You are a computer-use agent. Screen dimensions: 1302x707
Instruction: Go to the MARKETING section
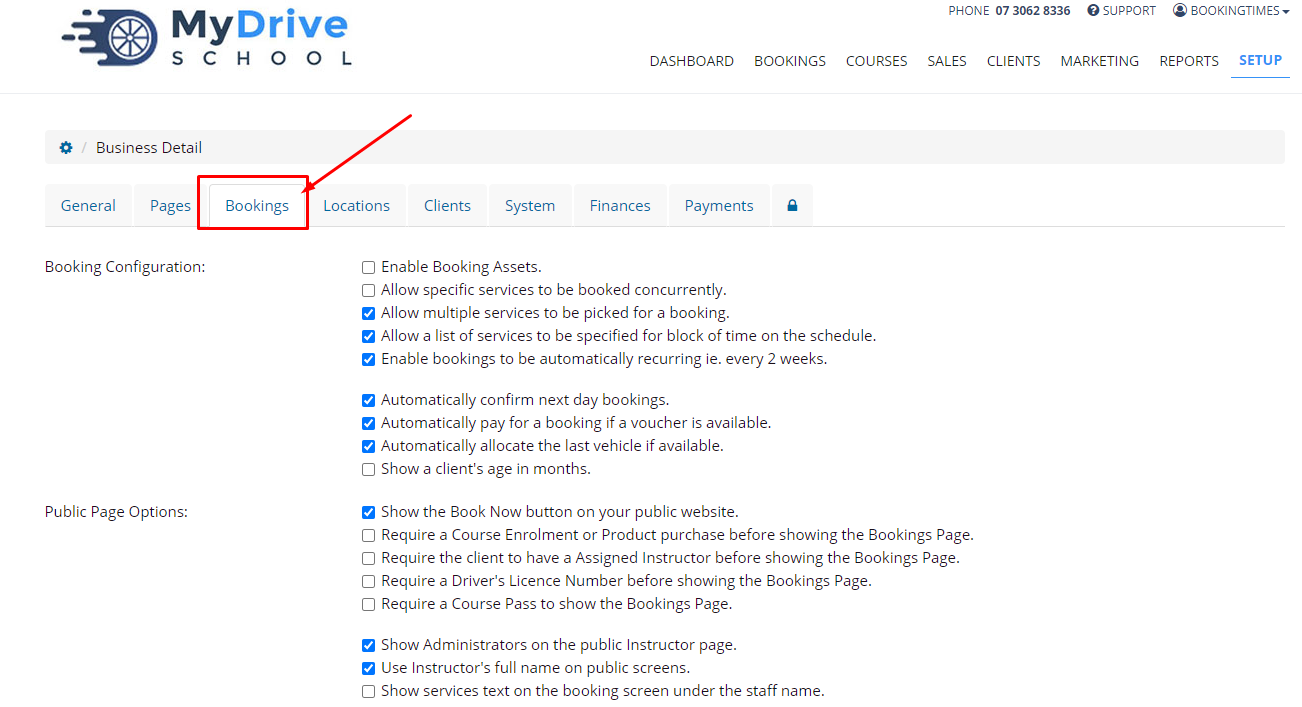pos(1100,61)
